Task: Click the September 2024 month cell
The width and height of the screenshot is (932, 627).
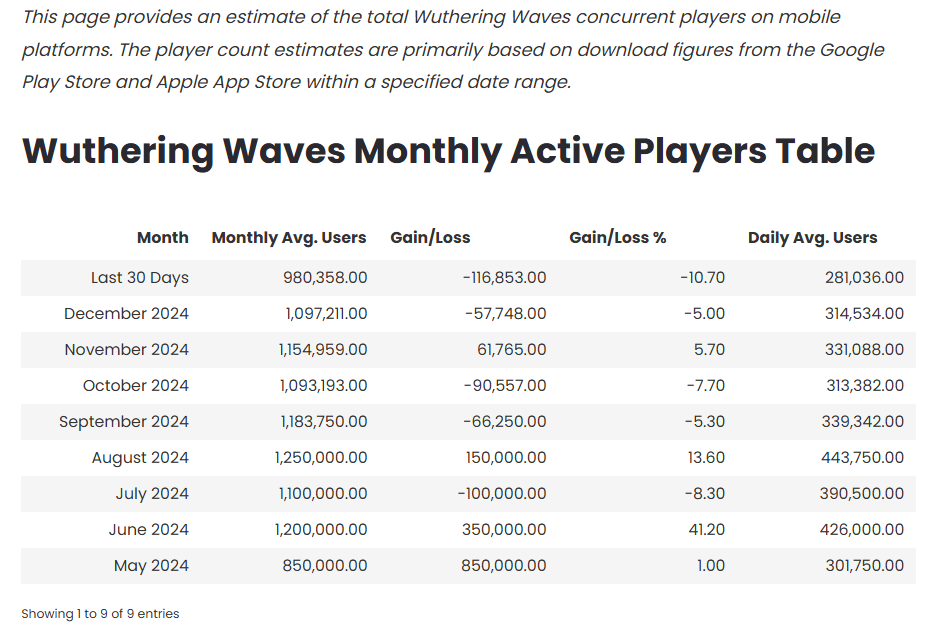Action: coord(124,422)
